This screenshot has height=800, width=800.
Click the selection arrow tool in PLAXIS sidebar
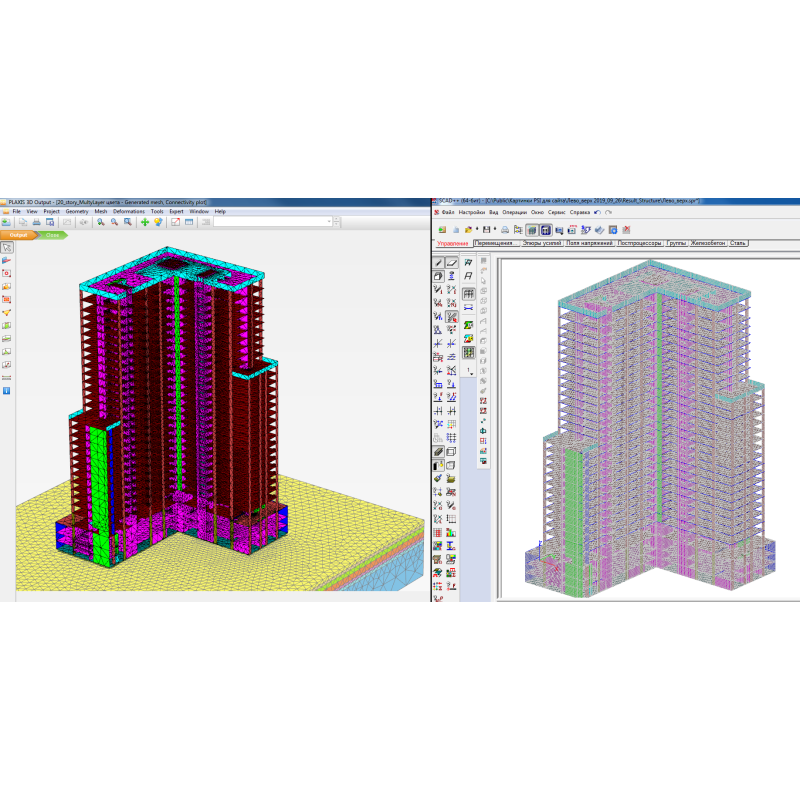7,247
